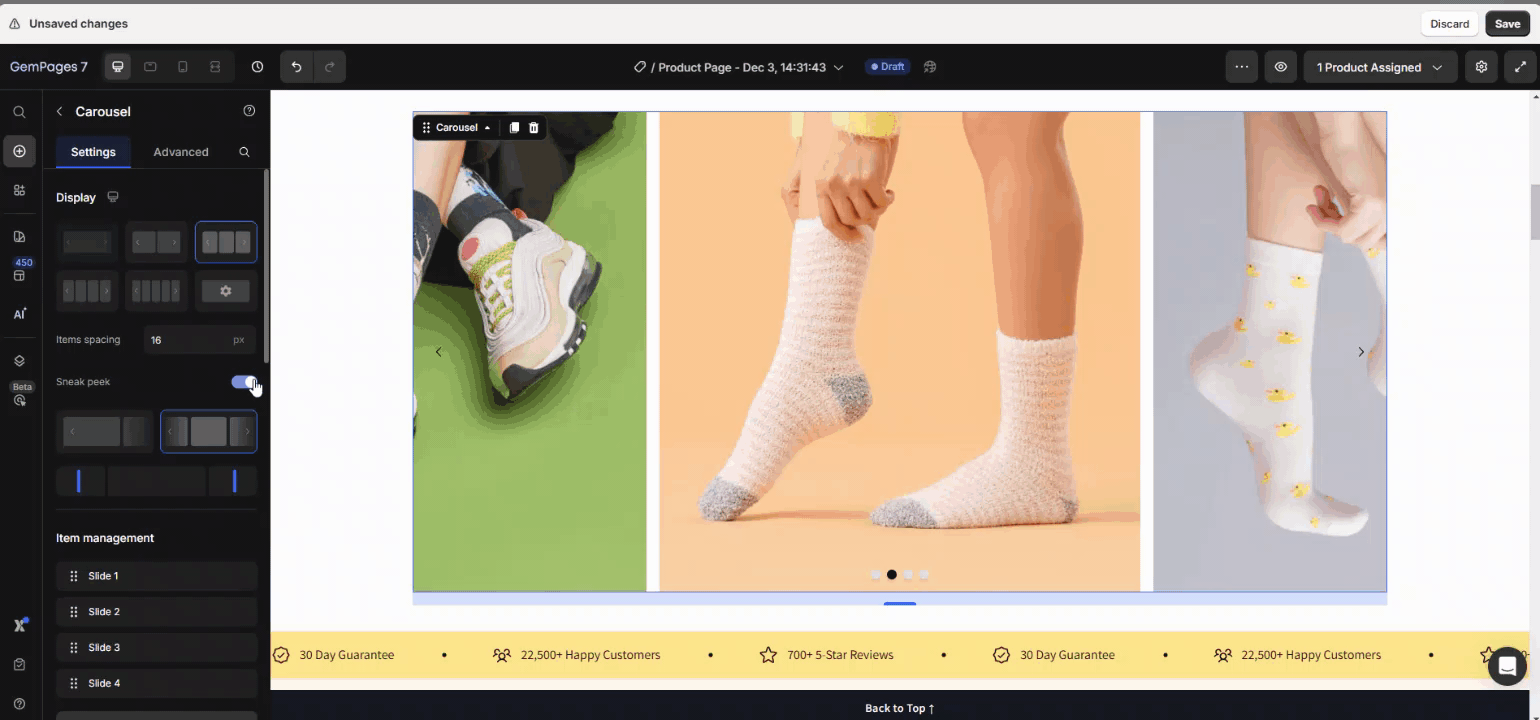This screenshot has height=720, width=1540.
Task: Switch to mobile preview mode
Action: [x=183, y=66]
